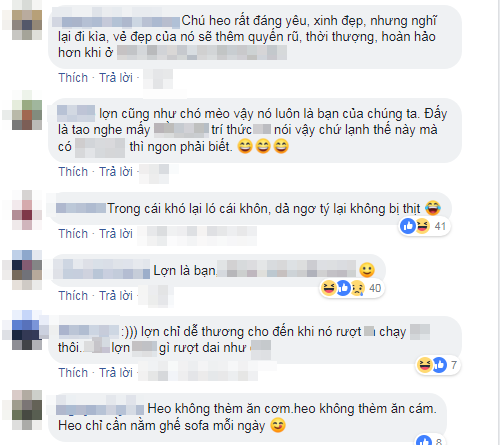
Task: Click the crying reaction icon beside the 40 count
Action: [357, 288]
